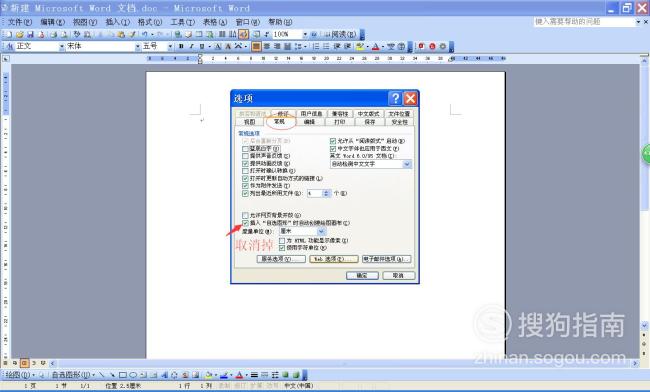Screen dimensions: 650x392
Task: Select the Arrow tool in Drawing toolbar
Action: (x=112, y=375)
